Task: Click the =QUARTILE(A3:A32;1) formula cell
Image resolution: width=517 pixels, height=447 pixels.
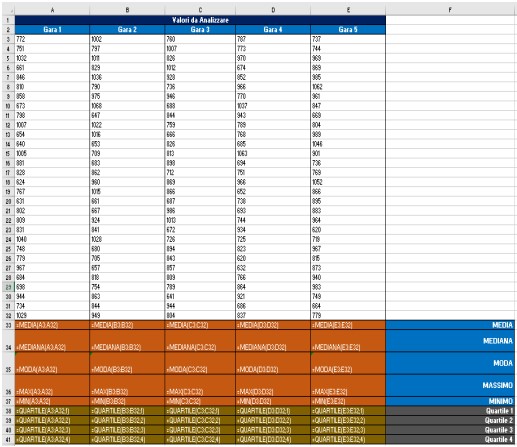Action: [52, 411]
